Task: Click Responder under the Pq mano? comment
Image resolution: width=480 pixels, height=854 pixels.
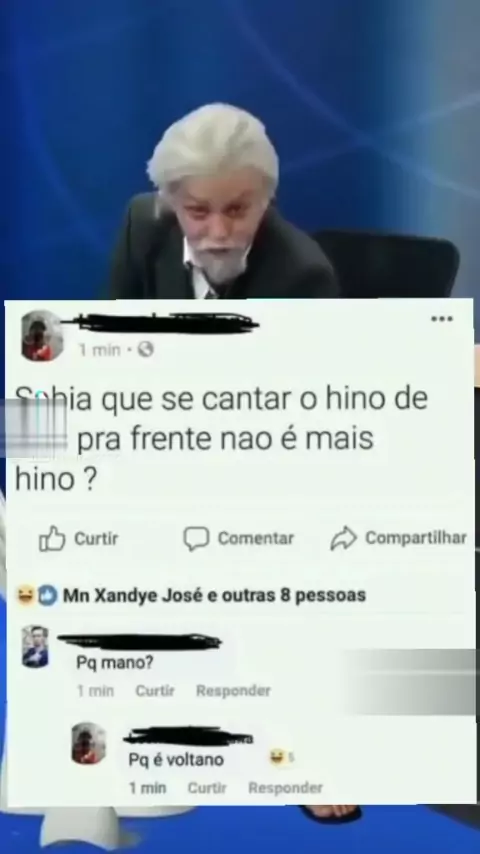Action: click(x=233, y=691)
